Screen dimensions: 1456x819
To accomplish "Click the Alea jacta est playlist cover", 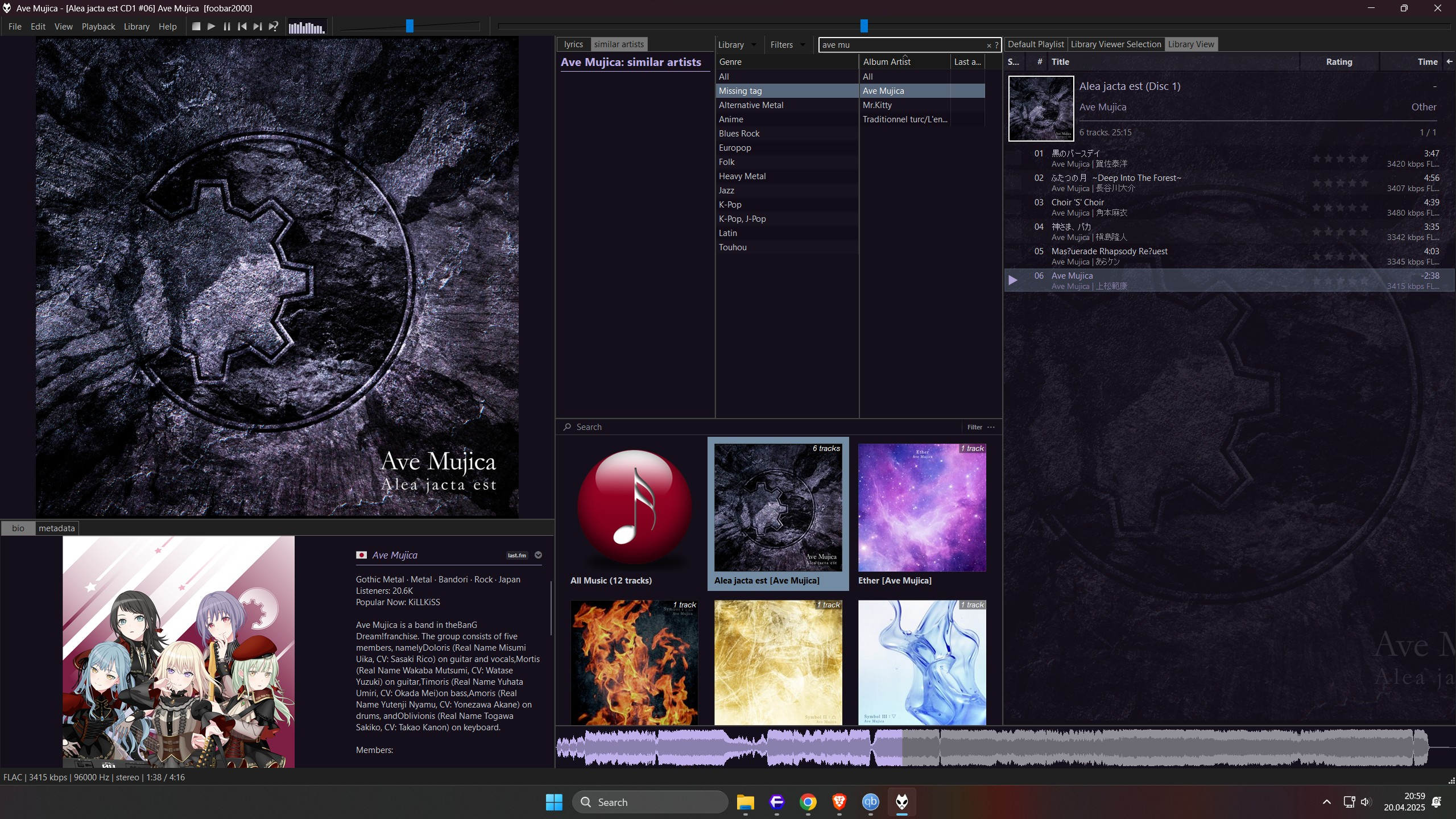I will coord(1041,108).
